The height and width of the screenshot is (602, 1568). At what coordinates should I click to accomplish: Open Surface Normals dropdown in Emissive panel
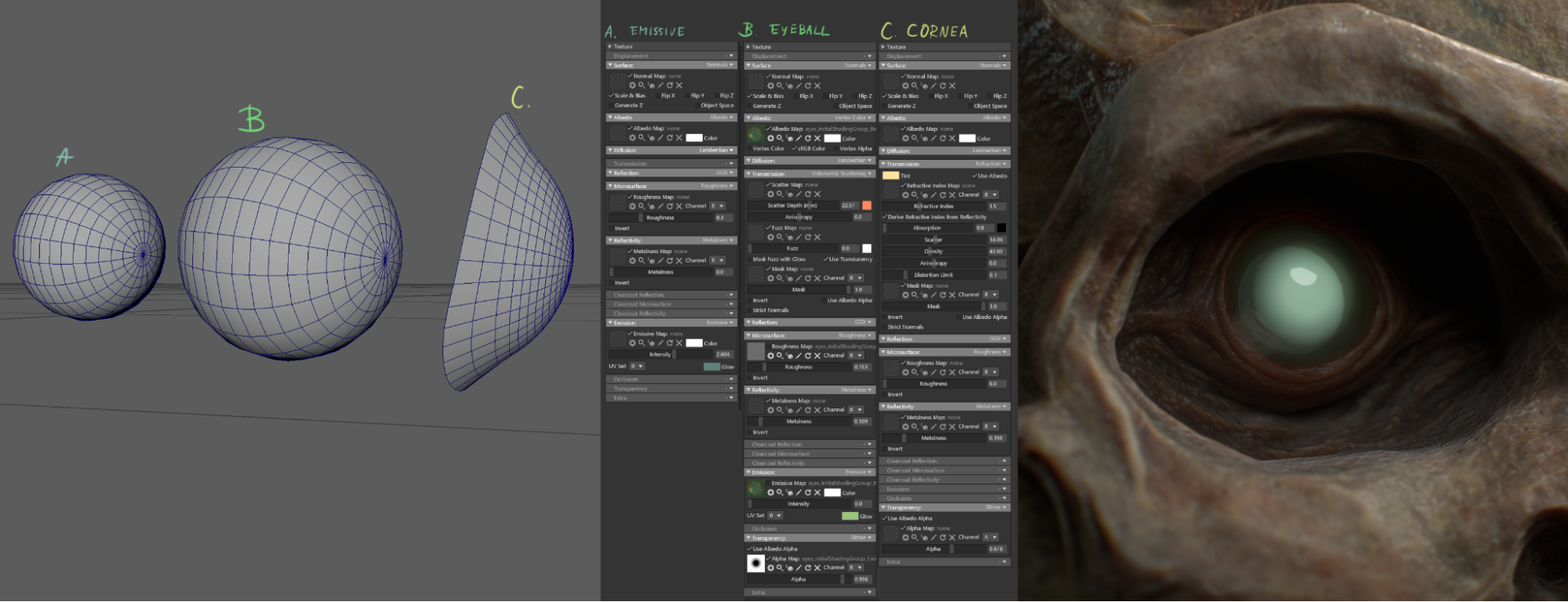pos(720,65)
